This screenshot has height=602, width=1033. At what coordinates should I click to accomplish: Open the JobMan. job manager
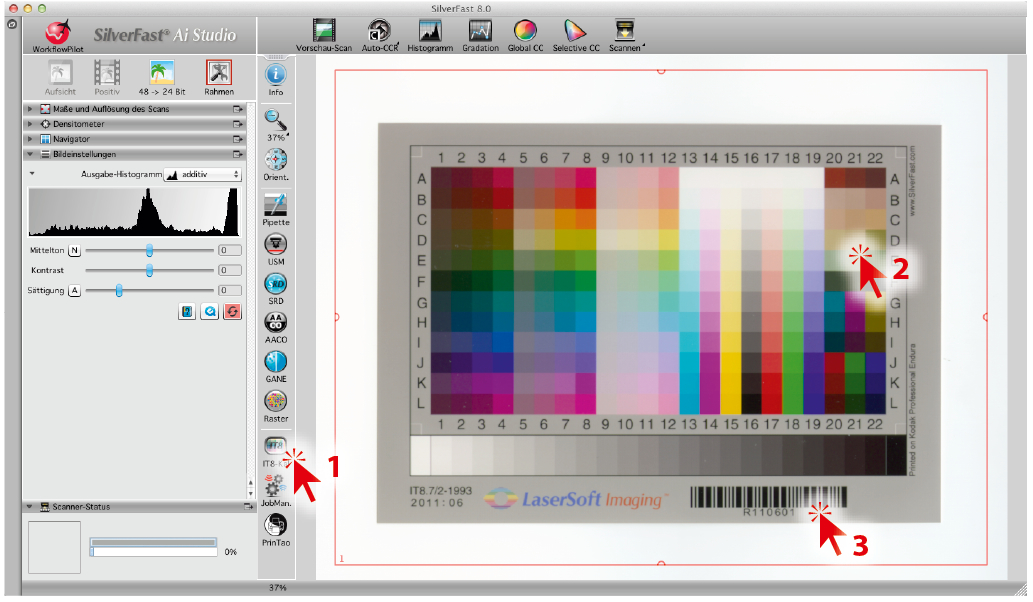click(x=275, y=491)
